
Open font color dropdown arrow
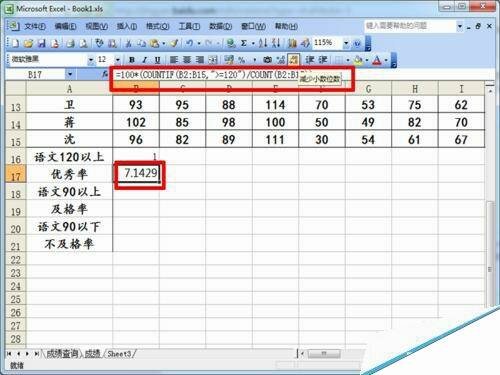coord(386,60)
